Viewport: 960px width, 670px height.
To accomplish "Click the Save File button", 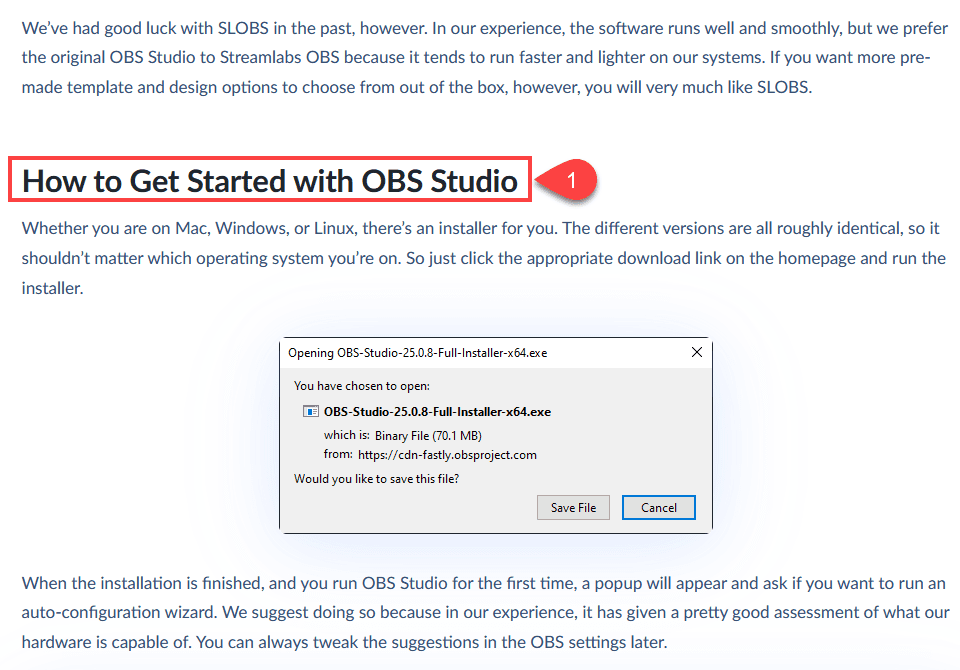I will click(x=573, y=507).
